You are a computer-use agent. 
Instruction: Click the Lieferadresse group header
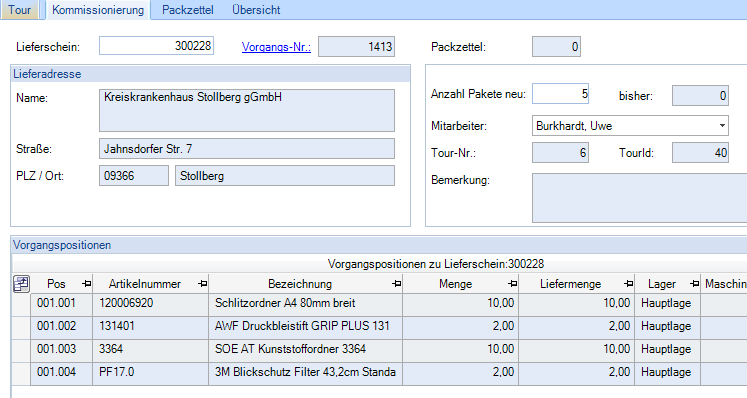coord(210,74)
